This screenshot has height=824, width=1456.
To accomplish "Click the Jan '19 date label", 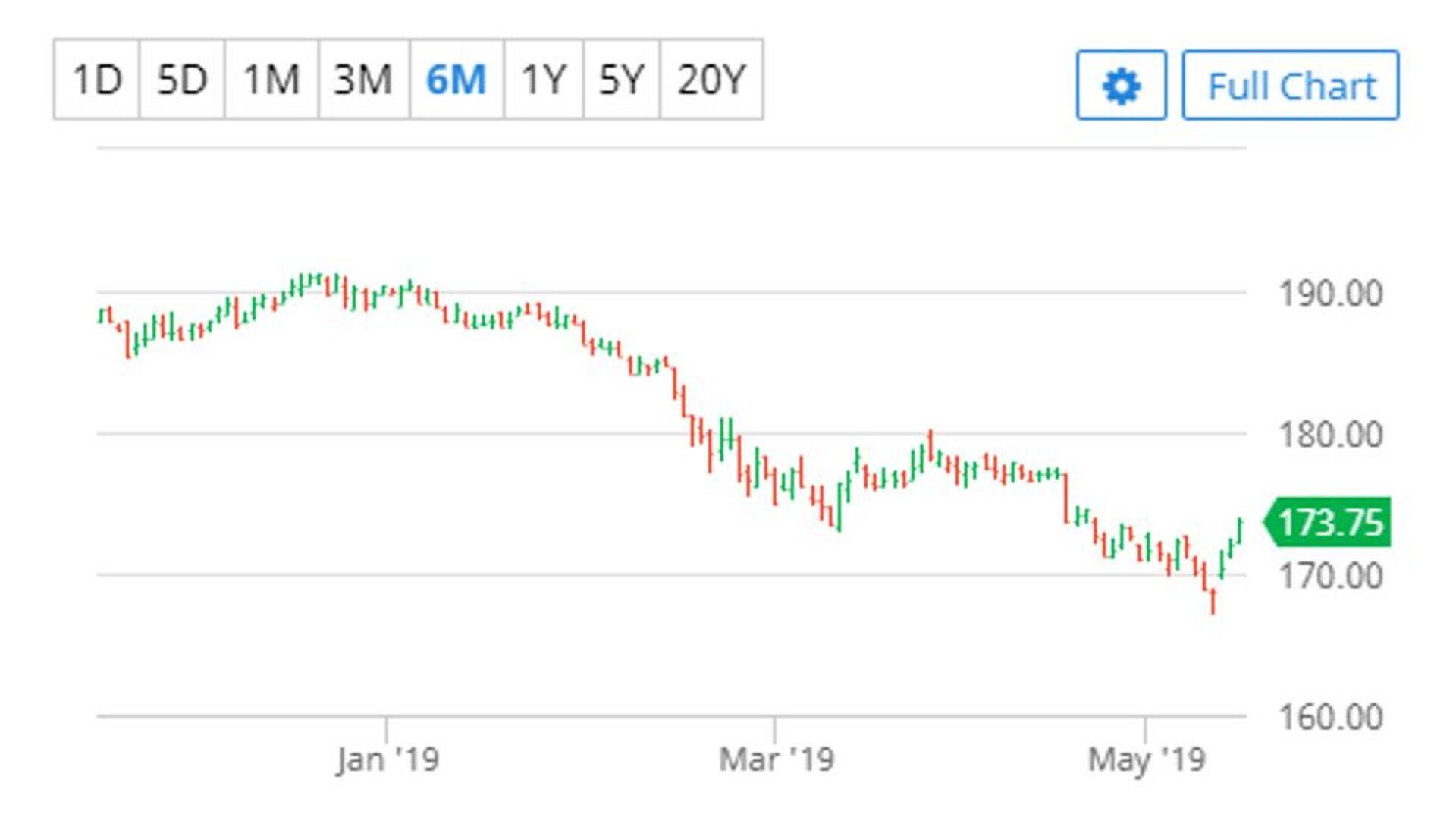I will coord(388,759).
